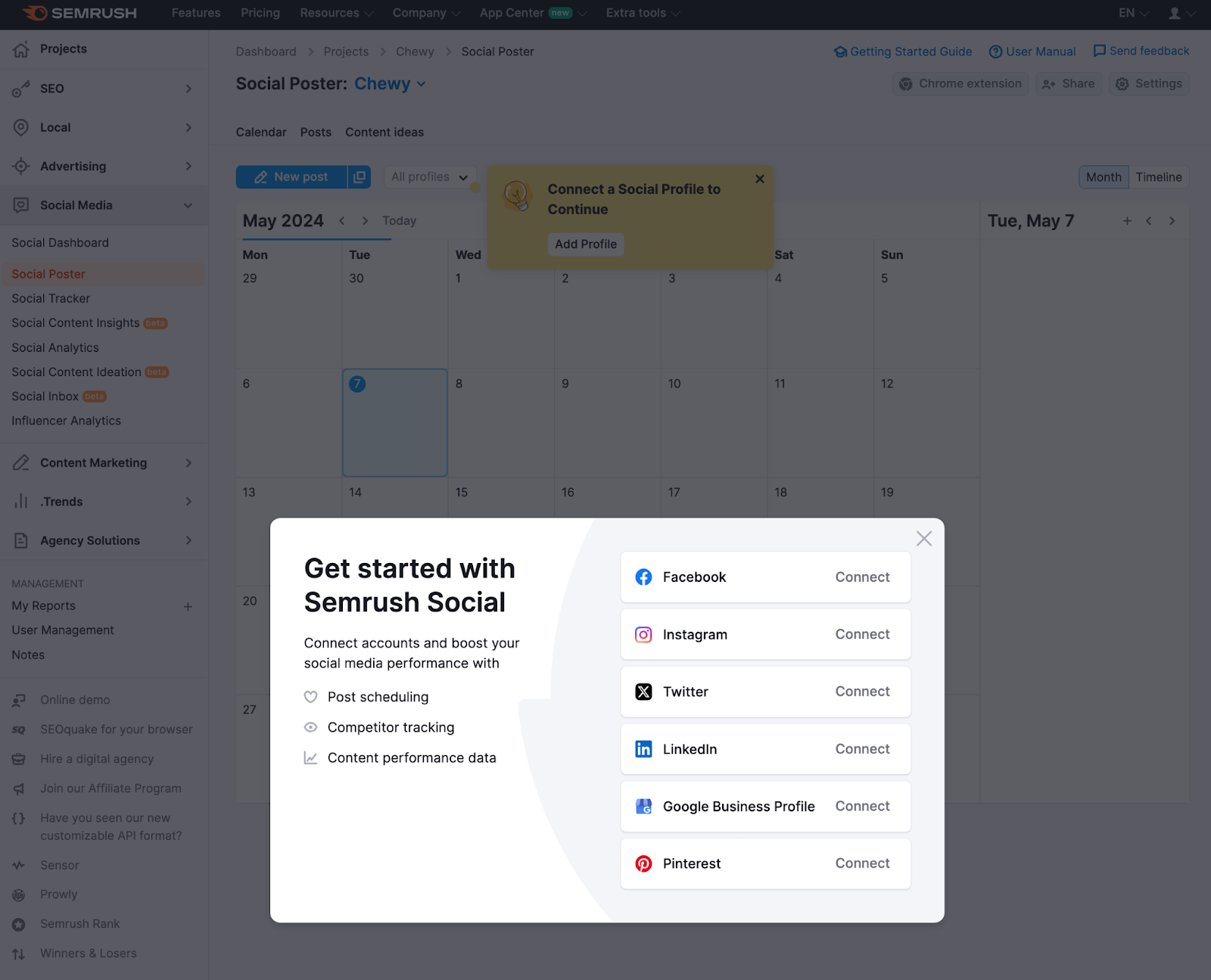Click the Advertising target icon
The height and width of the screenshot is (980, 1211).
click(x=21, y=166)
